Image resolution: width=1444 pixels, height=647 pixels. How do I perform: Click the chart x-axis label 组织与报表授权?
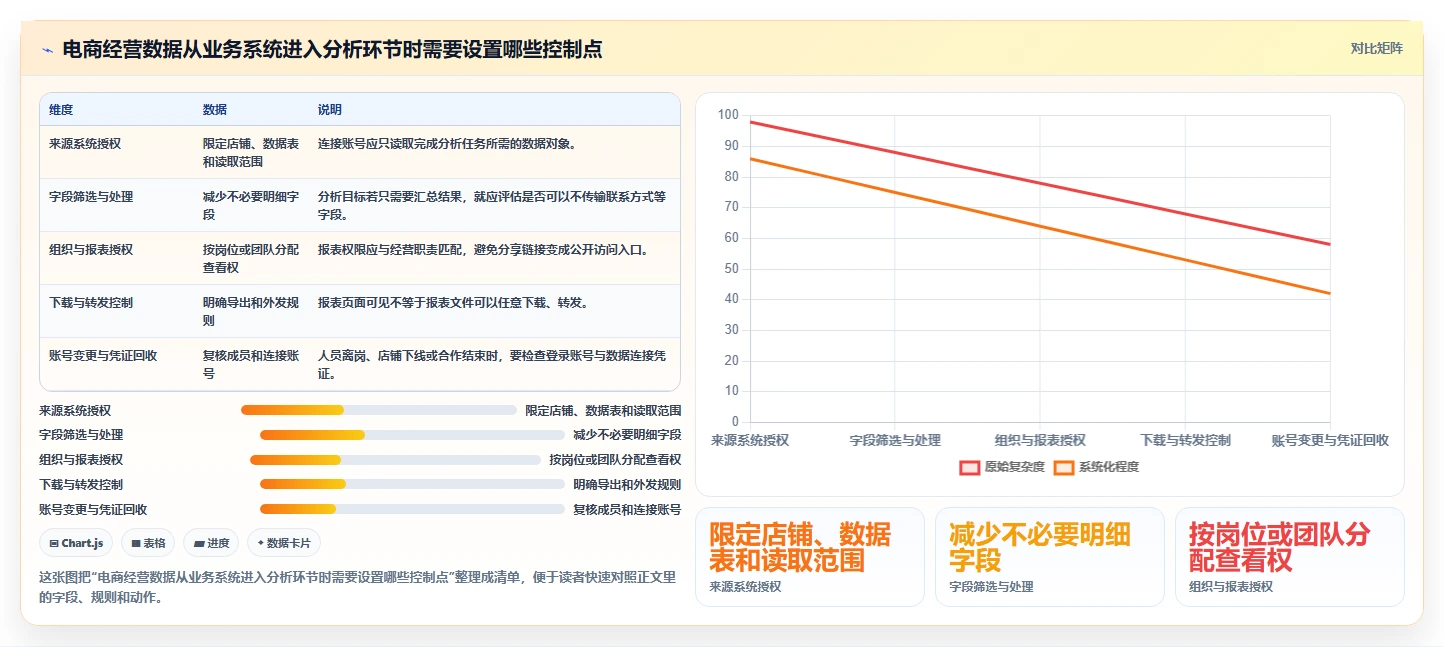pos(1040,440)
